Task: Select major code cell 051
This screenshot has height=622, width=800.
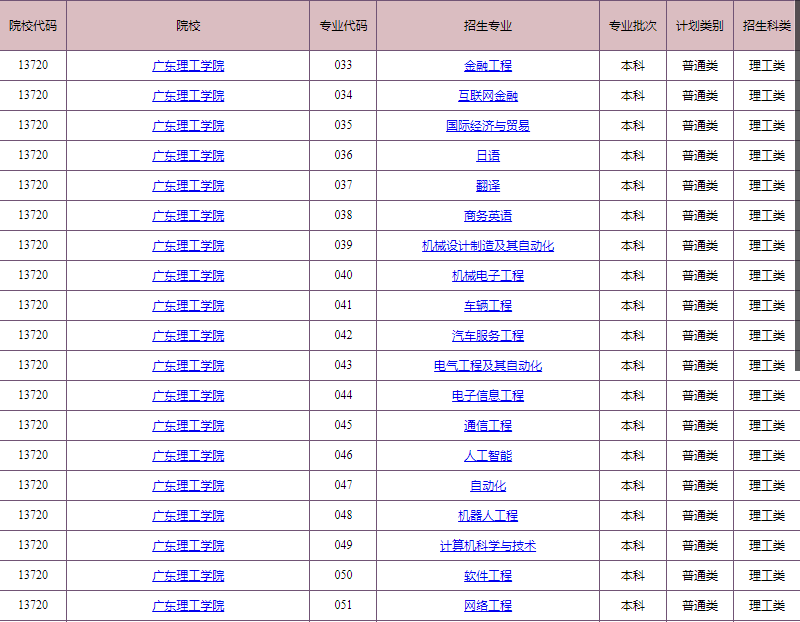Action: click(x=343, y=606)
